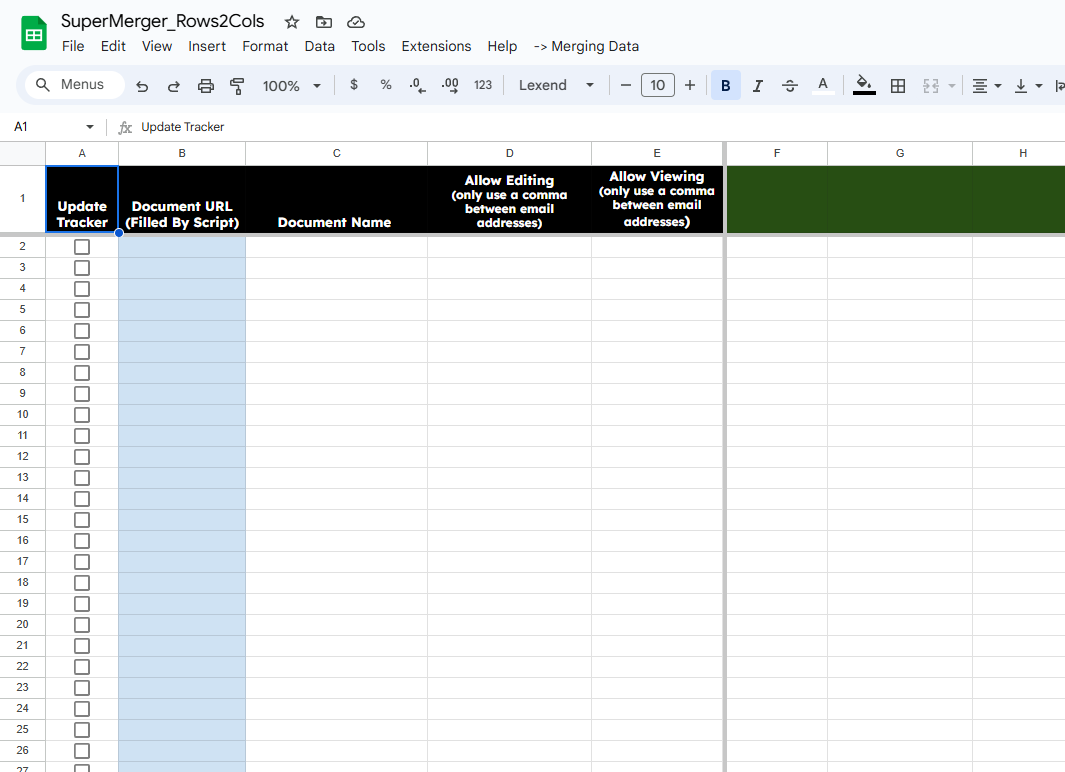Viewport: 1065px width, 772px height.
Task: Toggle strikethrough formatting
Action: pyautogui.click(x=790, y=86)
